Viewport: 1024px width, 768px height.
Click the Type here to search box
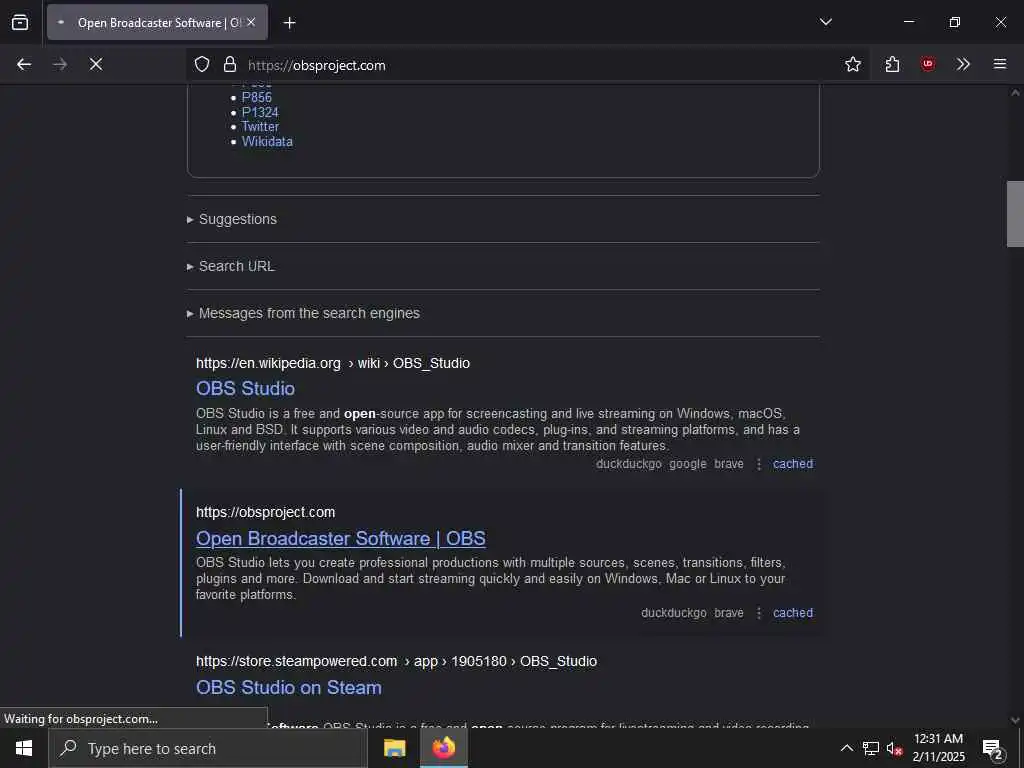208,748
